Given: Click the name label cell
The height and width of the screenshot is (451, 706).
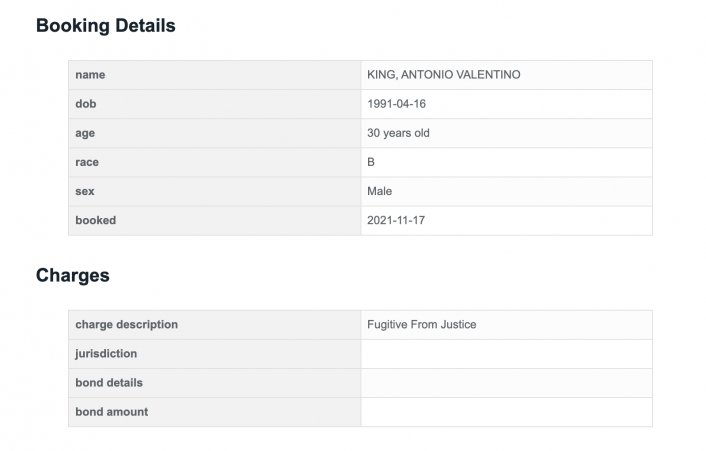Looking at the screenshot, I should tap(215, 75).
